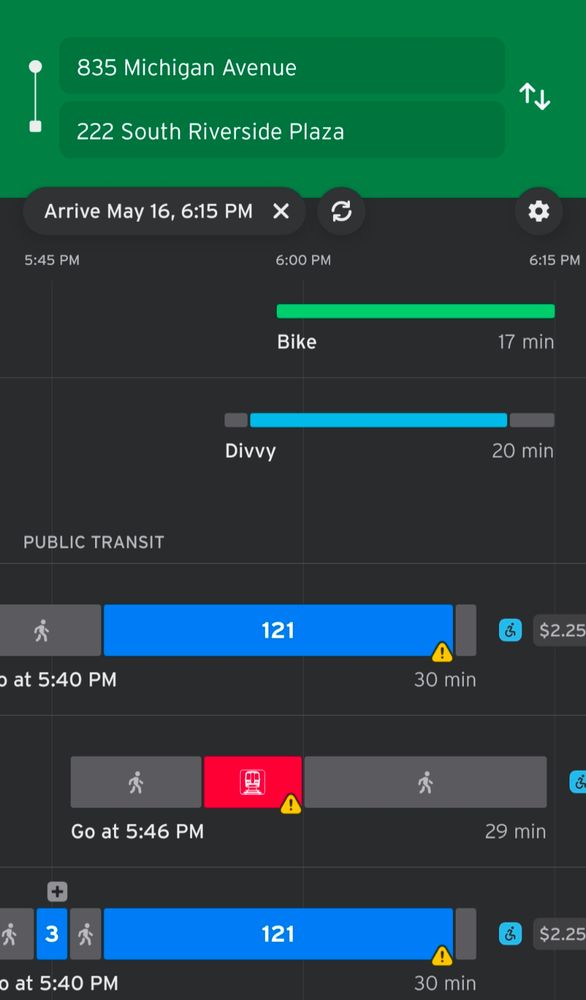Edit destination 222 South Riverside Plaza
586x1000 pixels.
(282, 131)
